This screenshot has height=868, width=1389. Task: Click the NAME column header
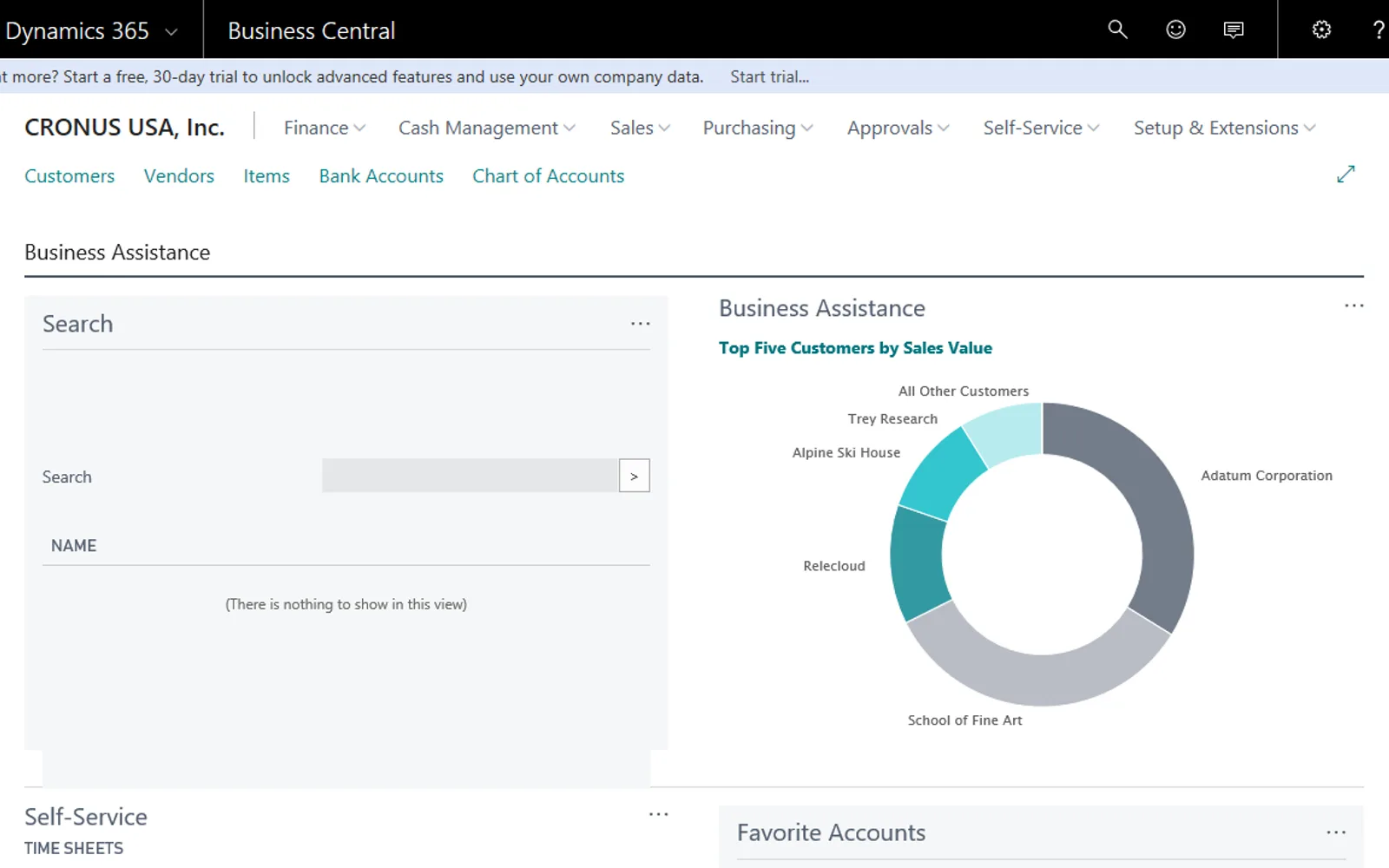pyautogui.click(x=74, y=546)
